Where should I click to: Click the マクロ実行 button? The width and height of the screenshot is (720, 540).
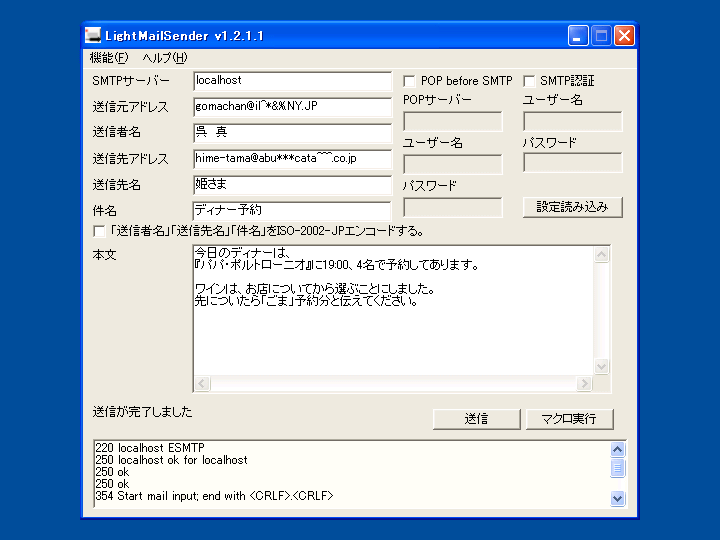coord(569,419)
